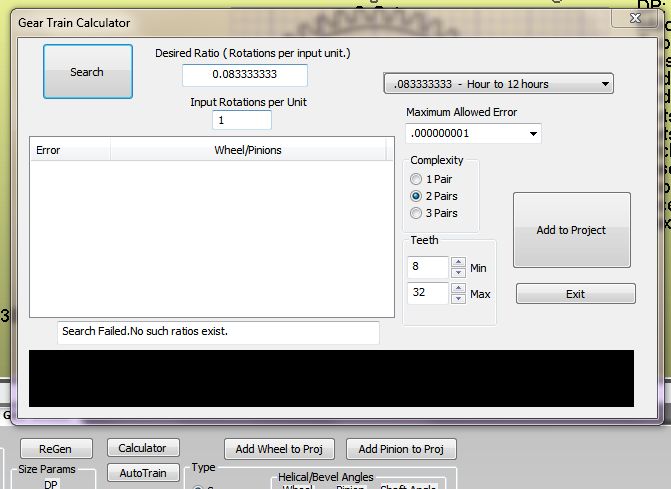Increase the maximum teeth value
This screenshot has height=489, width=671.
pyautogui.click(x=458, y=290)
